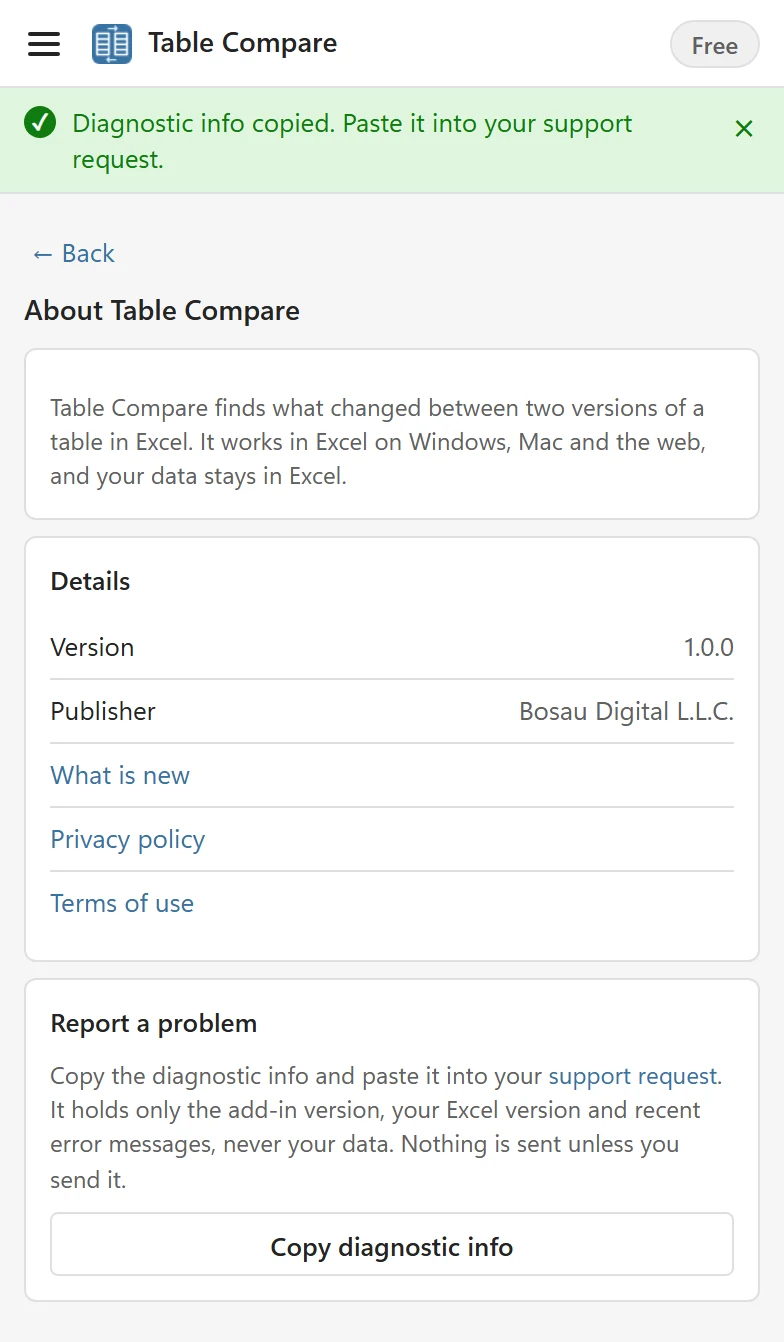Open the Terms of use link
784x1342 pixels.
tap(122, 903)
